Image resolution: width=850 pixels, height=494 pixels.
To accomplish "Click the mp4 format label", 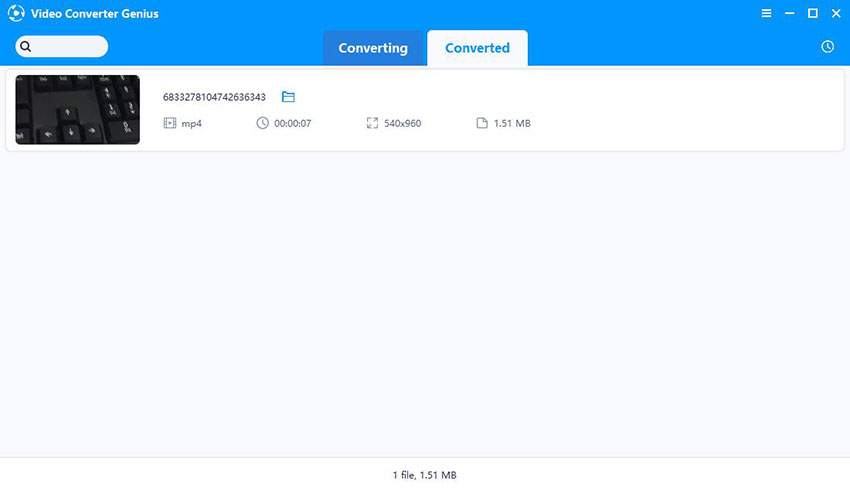I will [x=191, y=124].
